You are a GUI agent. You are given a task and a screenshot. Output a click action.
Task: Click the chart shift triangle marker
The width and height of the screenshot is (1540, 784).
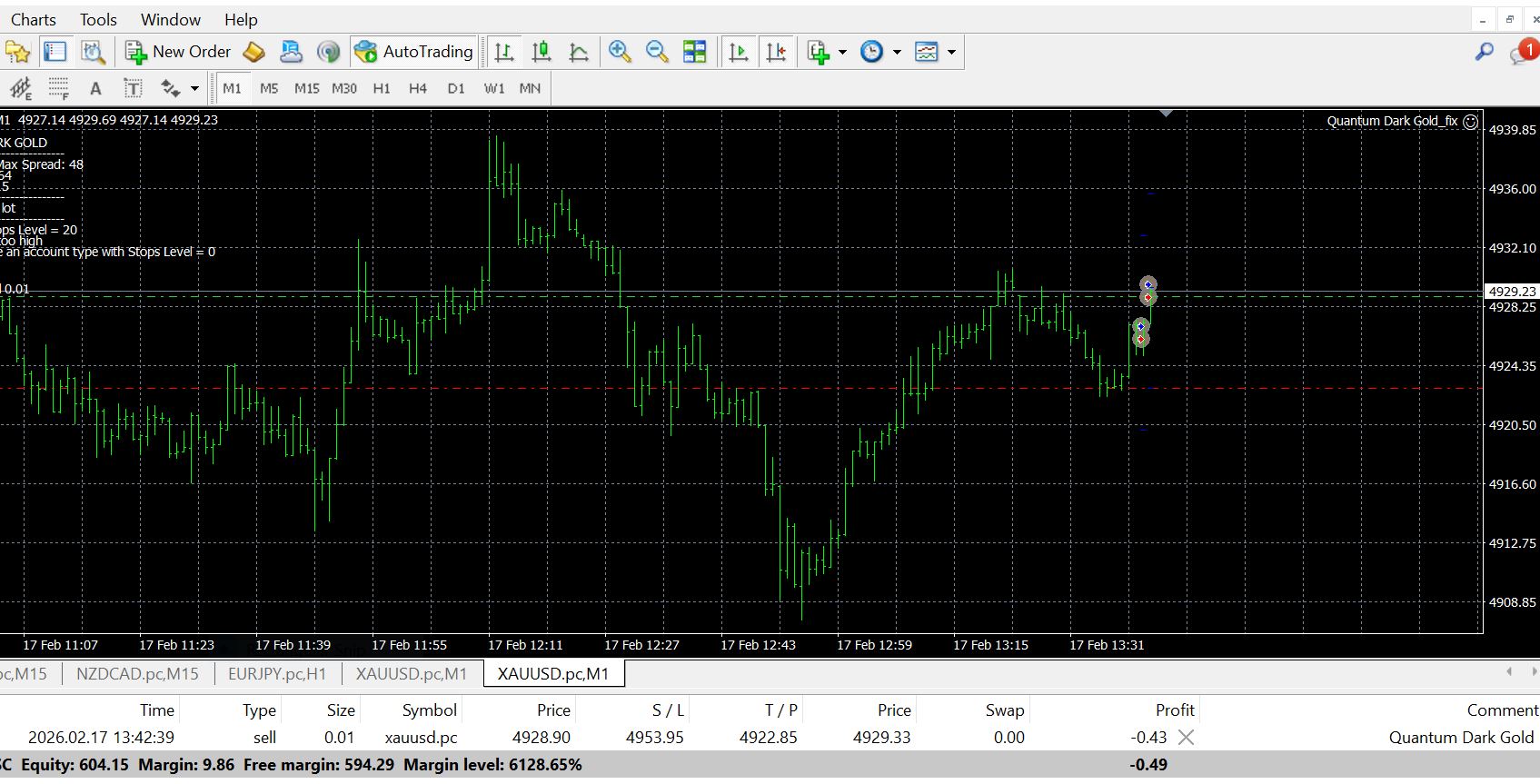[1166, 114]
